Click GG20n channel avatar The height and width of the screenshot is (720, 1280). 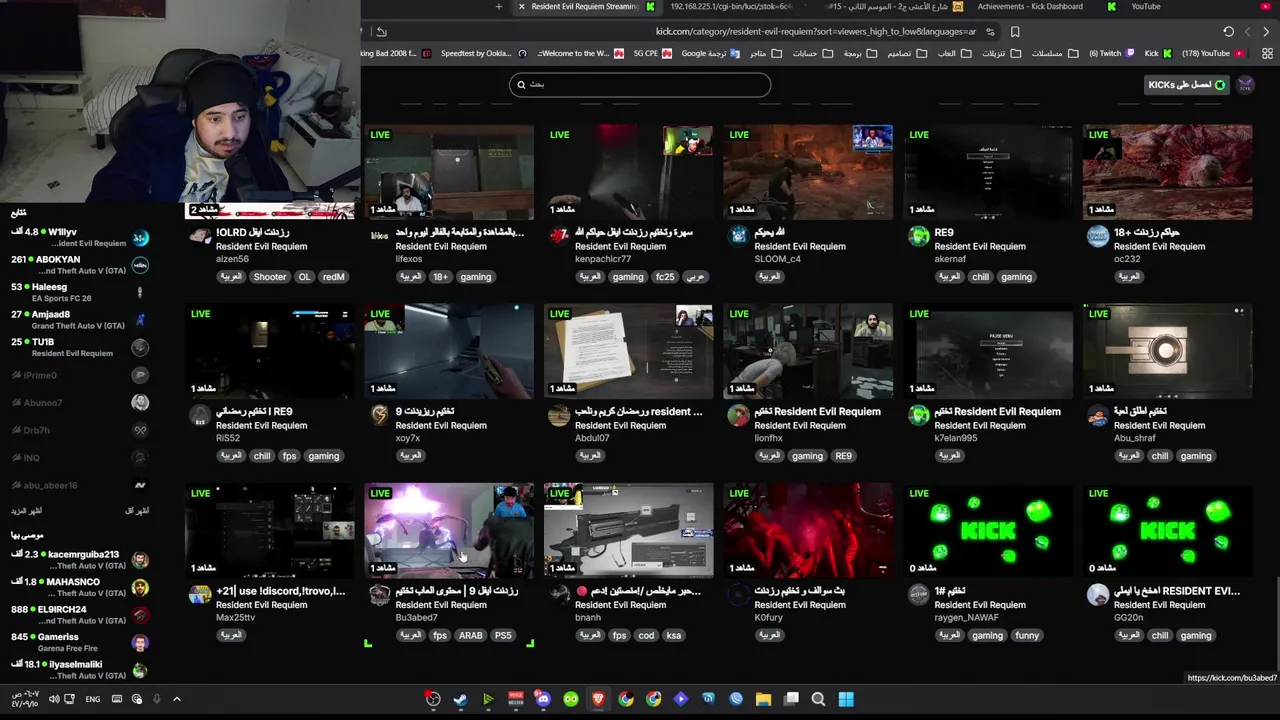pos(1098,595)
